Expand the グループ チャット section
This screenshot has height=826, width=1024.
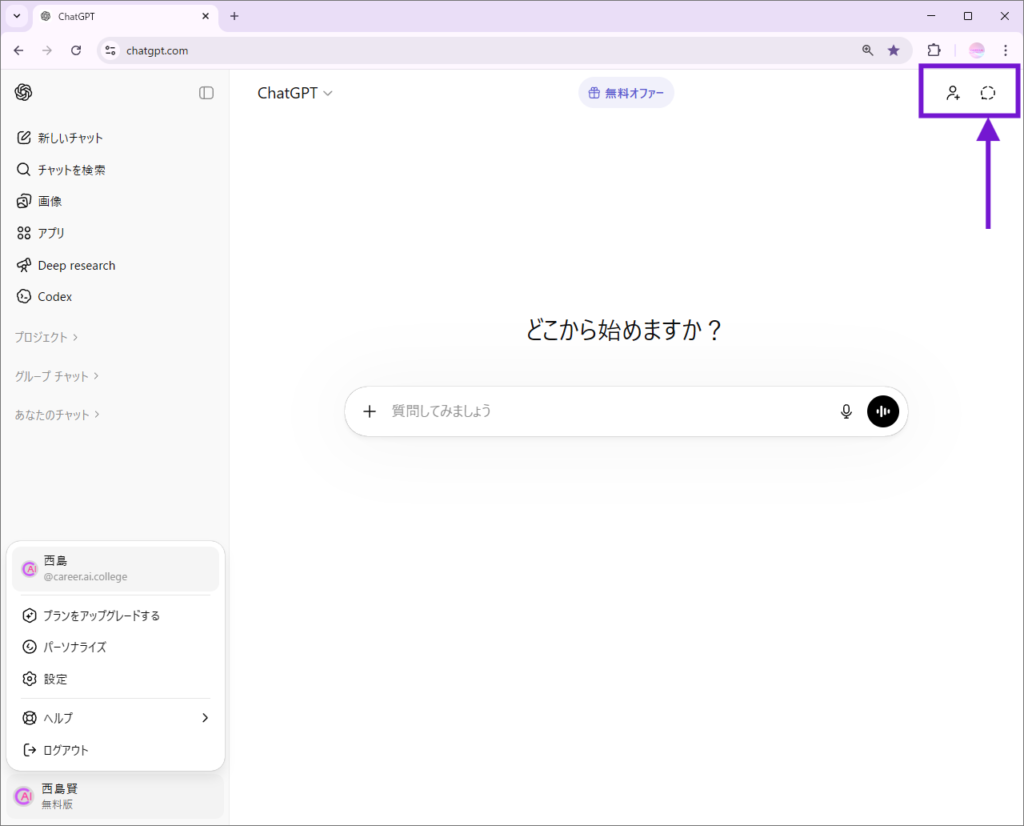point(58,376)
